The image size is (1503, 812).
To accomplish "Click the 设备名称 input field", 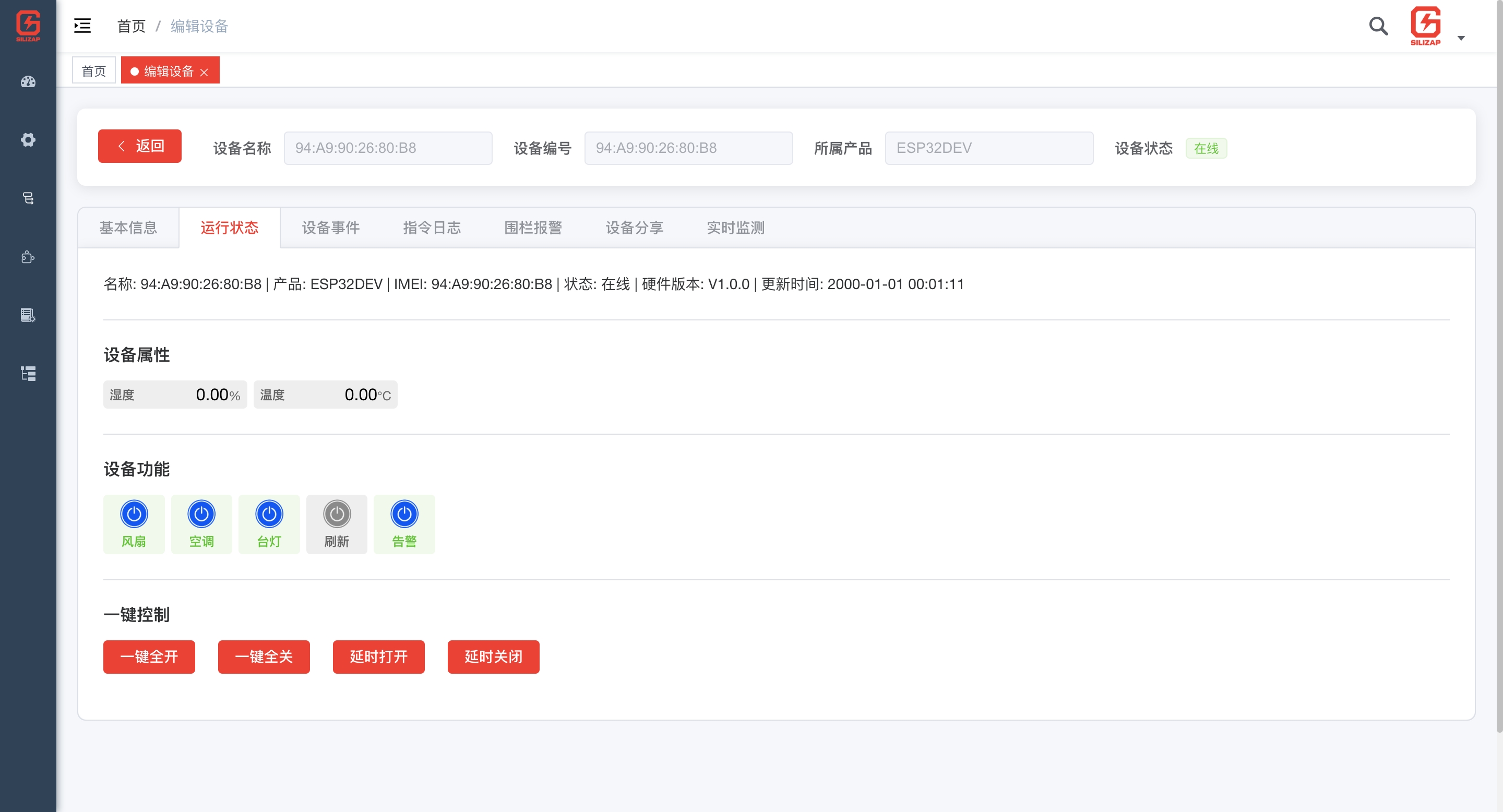I will (x=387, y=148).
